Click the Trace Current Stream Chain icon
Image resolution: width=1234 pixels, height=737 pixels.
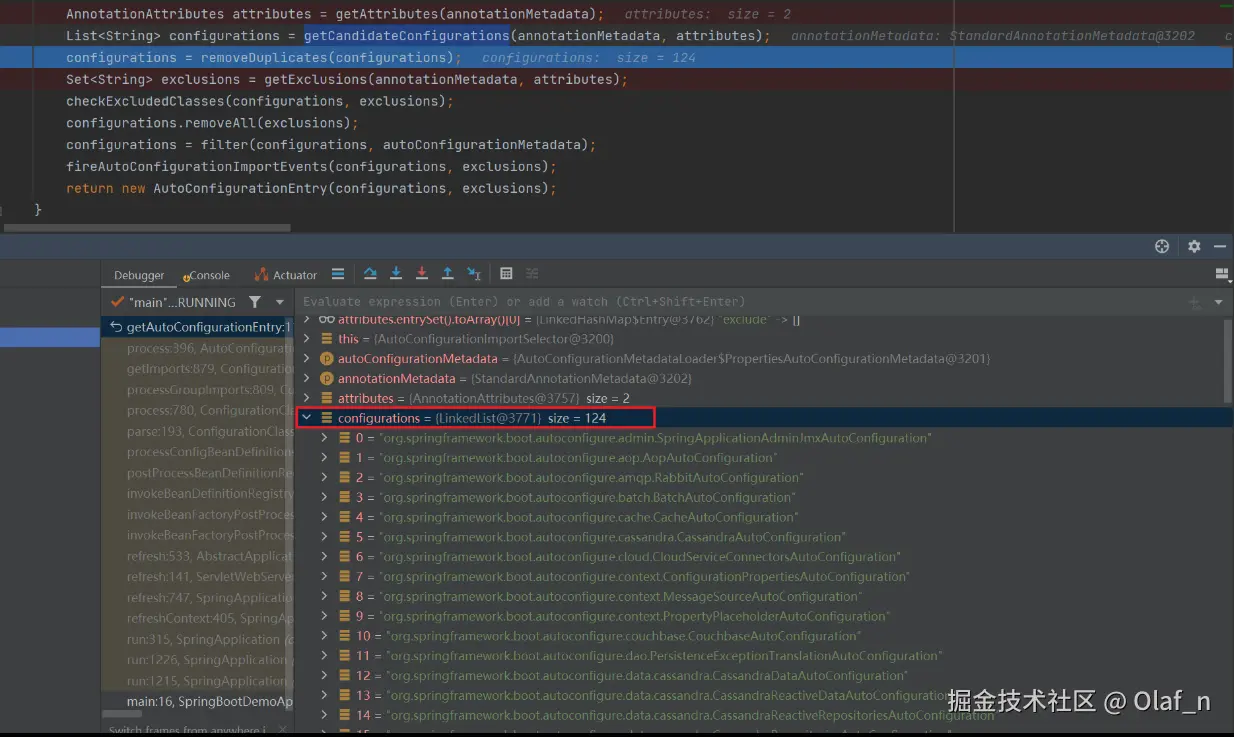point(532,274)
